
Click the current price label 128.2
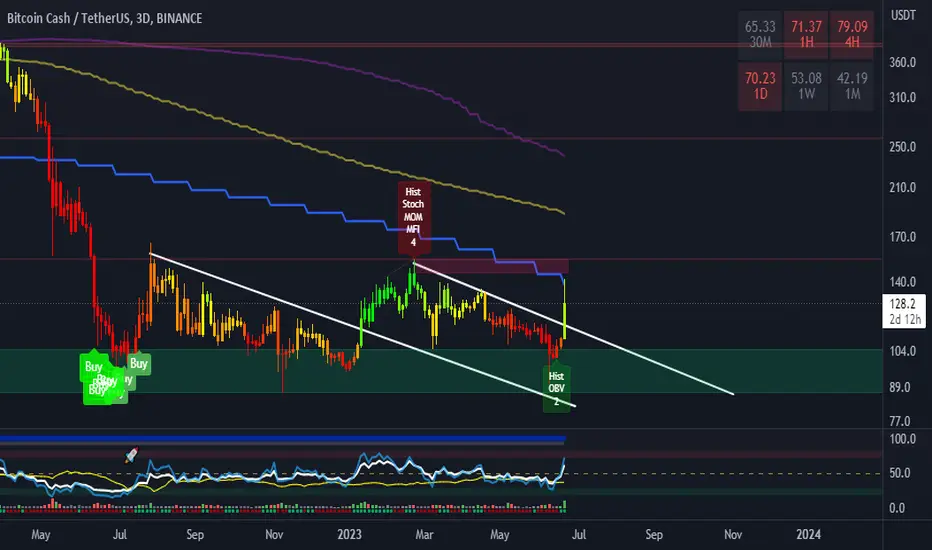pyautogui.click(x=904, y=311)
